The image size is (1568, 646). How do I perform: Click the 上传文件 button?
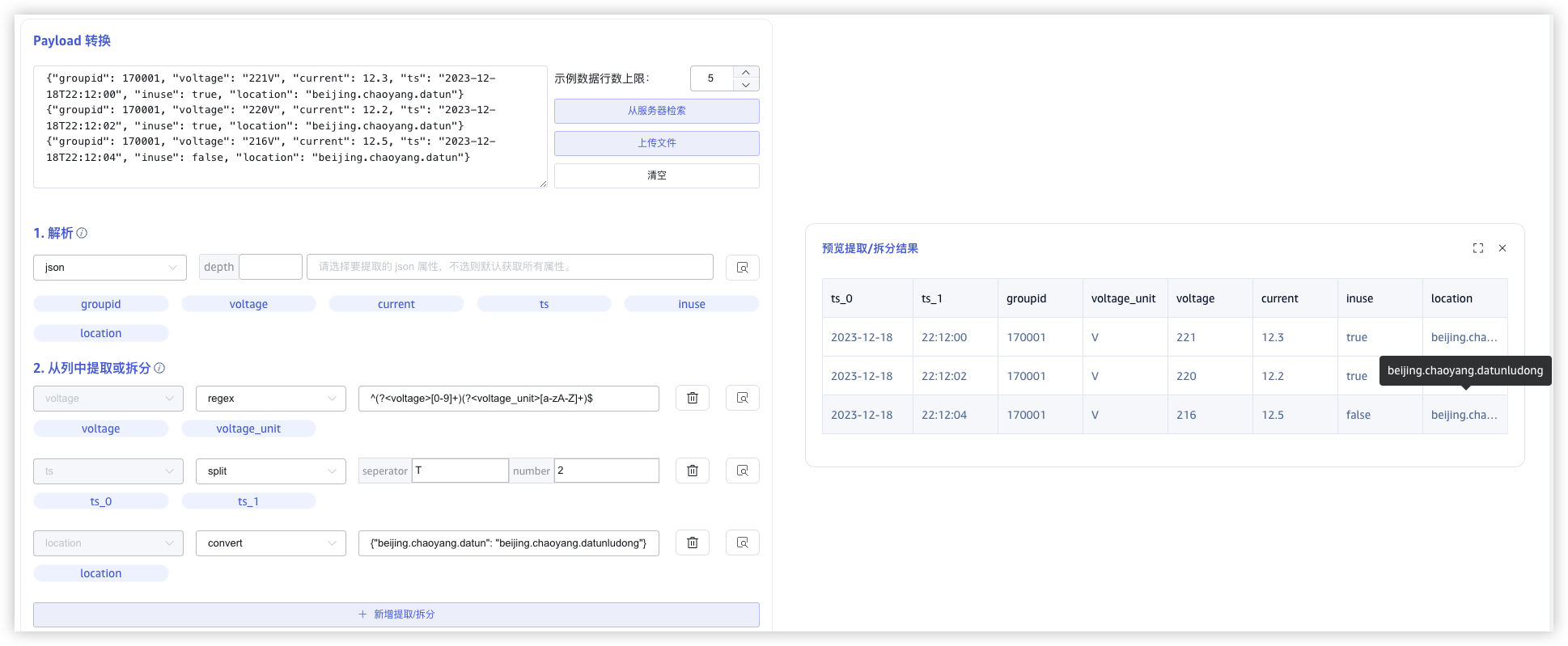pos(656,143)
